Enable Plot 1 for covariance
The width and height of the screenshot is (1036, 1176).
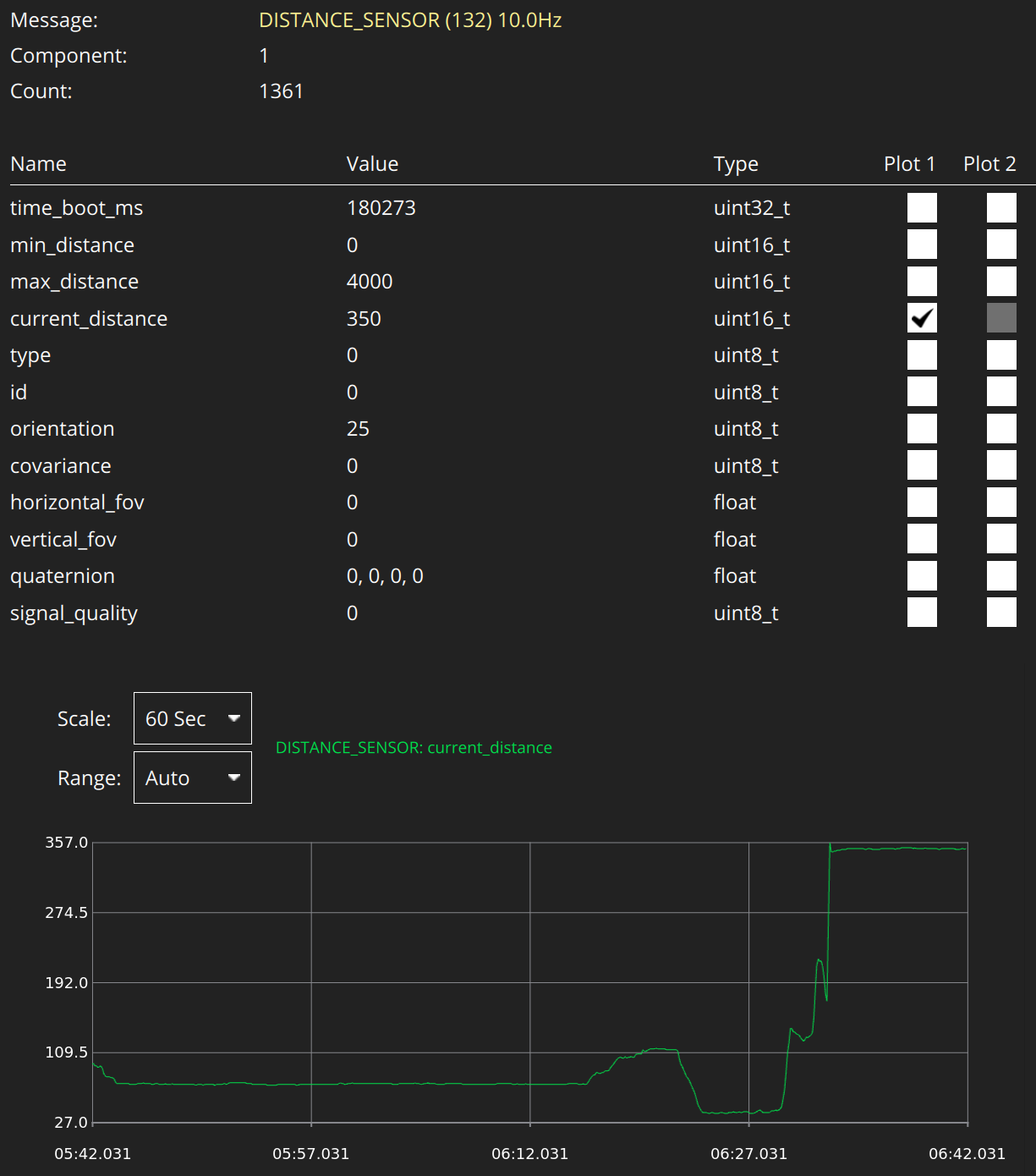pos(922,465)
